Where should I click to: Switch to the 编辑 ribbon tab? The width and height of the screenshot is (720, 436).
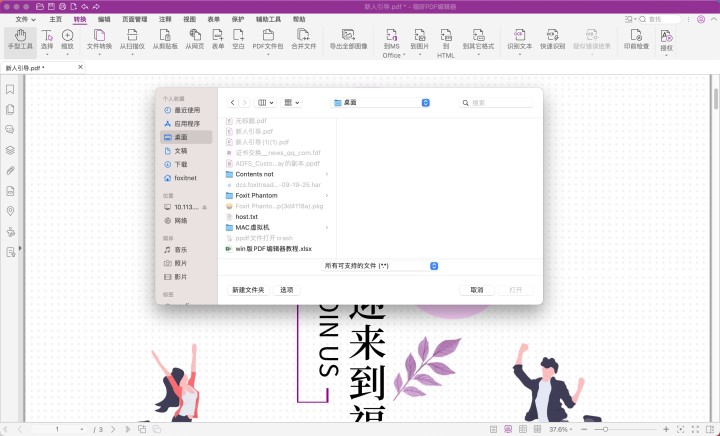pyautogui.click(x=104, y=18)
